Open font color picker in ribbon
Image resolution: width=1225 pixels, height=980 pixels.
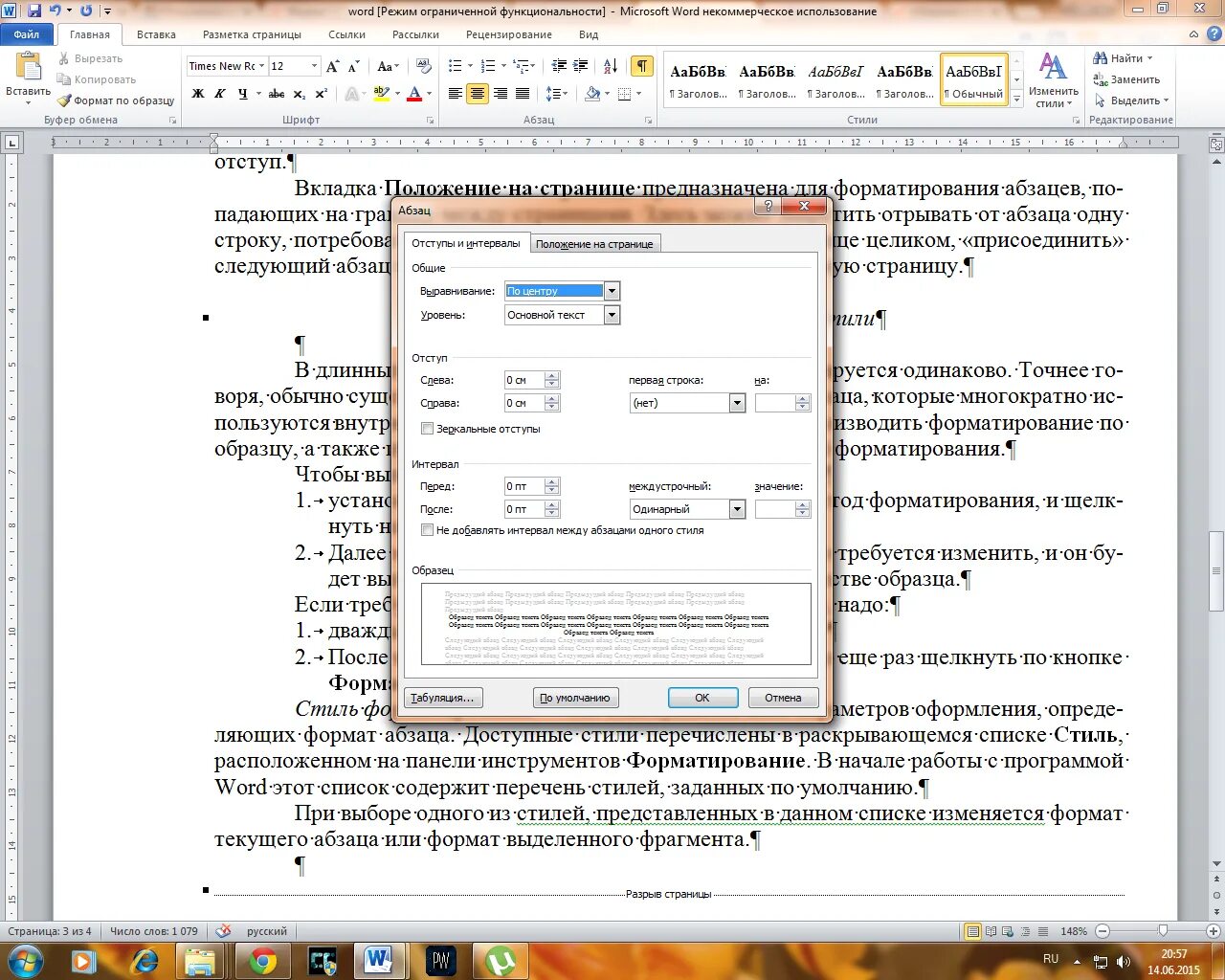(x=429, y=94)
